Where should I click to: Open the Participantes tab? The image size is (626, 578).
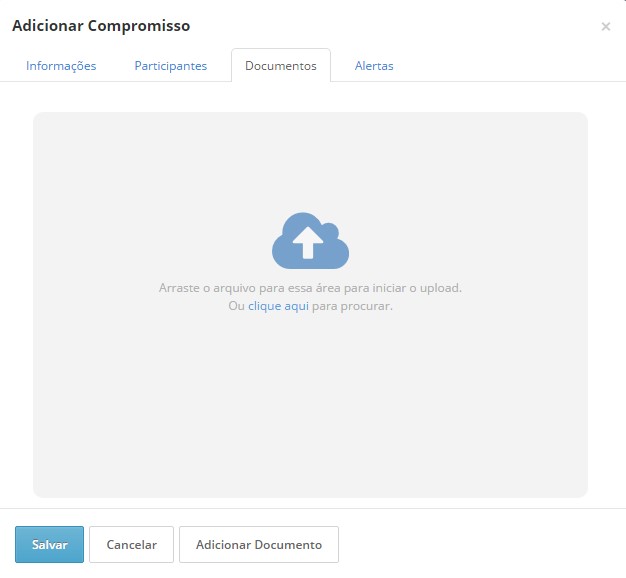pos(170,66)
